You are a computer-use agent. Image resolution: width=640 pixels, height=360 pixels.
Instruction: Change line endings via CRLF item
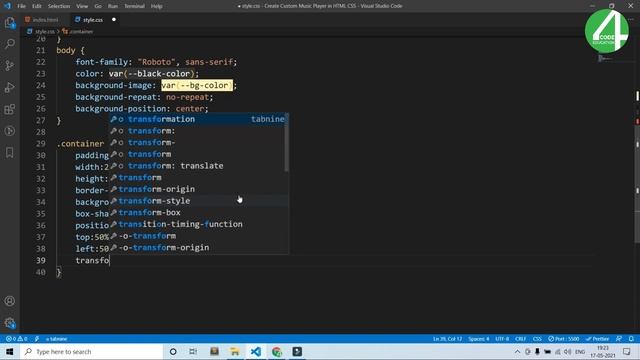[x=520, y=339]
